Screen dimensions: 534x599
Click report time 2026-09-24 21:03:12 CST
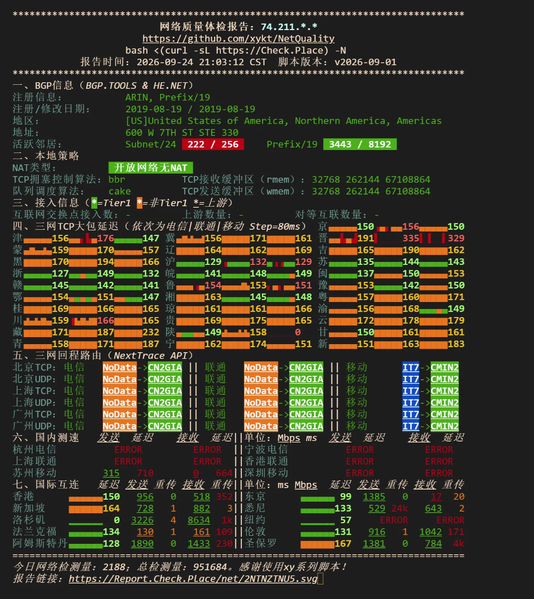point(202,62)
